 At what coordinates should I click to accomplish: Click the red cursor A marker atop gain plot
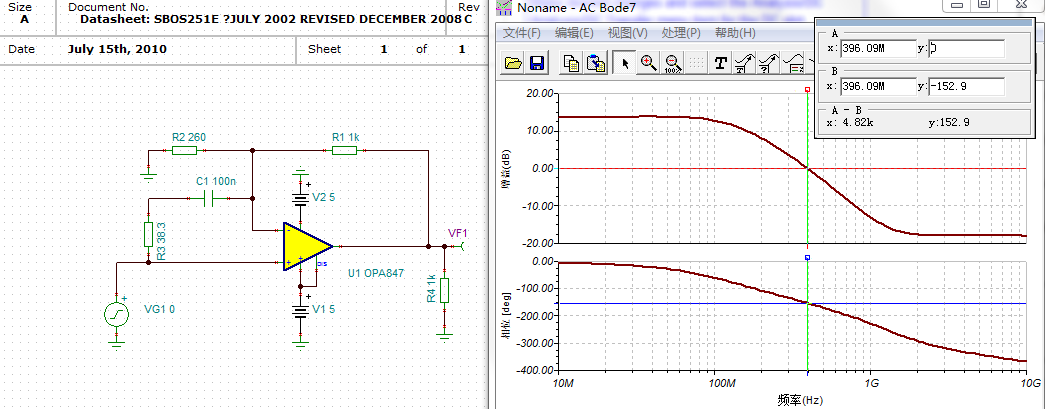coord(807,89)
